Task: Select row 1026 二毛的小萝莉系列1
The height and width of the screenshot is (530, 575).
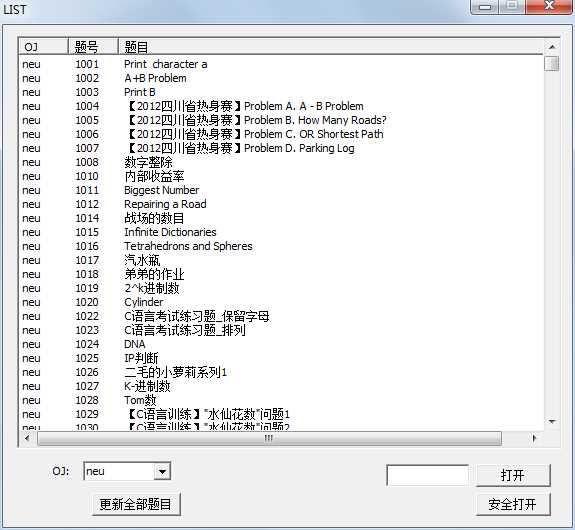Action: (281, 372)
